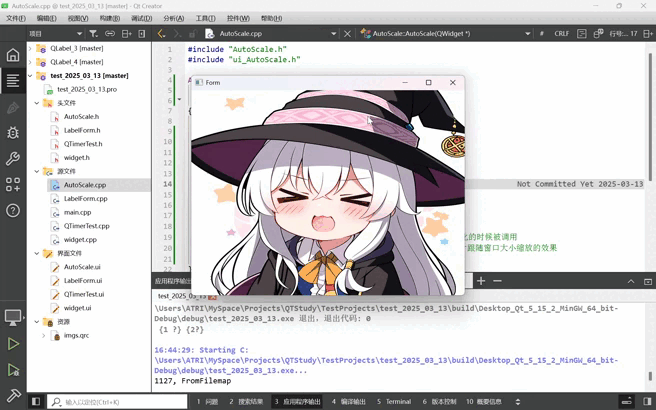Click the CRLF line ending button
Image resolution: width=656 pixels, height=410 pixels.
click(x=561, y=34)
